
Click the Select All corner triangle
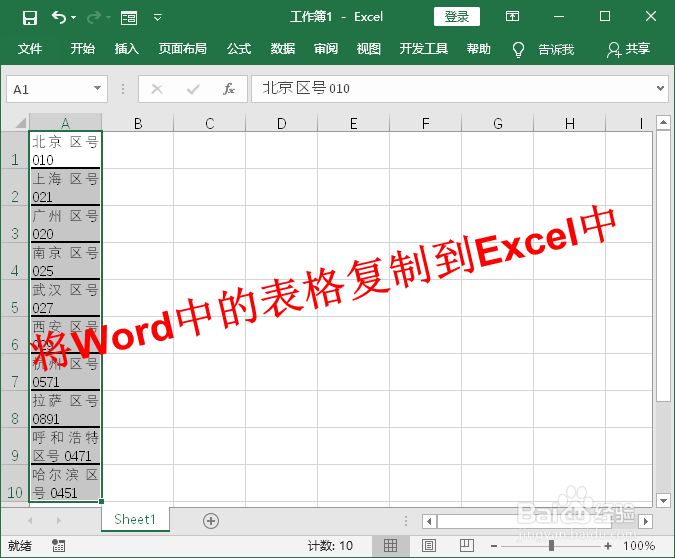click(20, 123)
